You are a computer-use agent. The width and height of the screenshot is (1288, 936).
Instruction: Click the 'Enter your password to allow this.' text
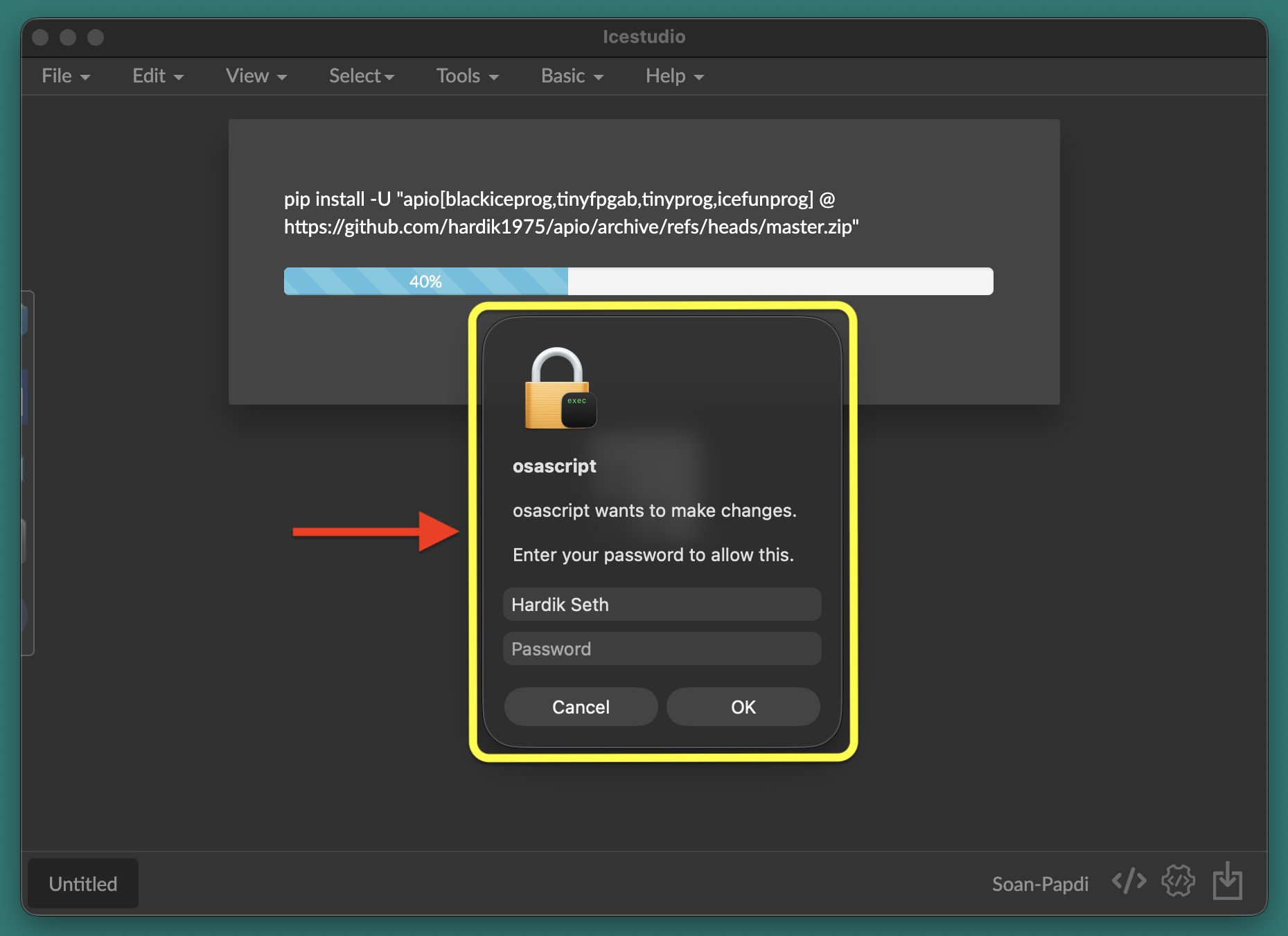[653, 555]
